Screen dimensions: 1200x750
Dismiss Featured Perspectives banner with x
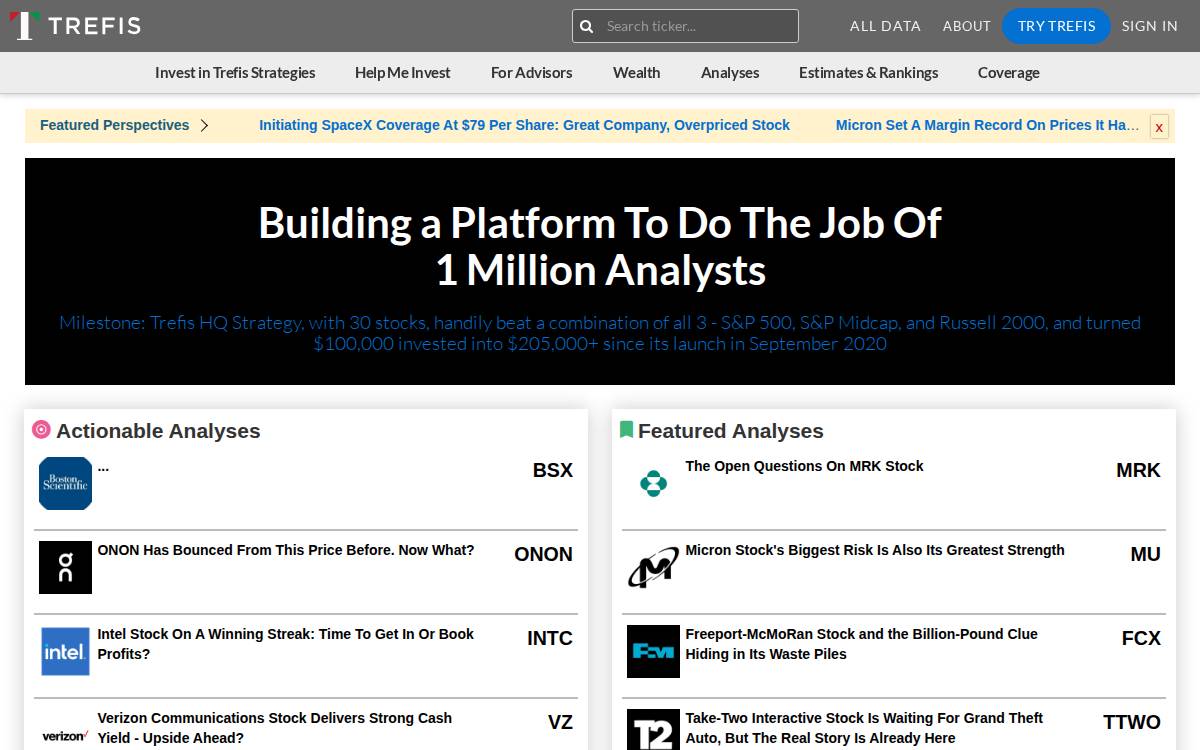click(1159, 127)
